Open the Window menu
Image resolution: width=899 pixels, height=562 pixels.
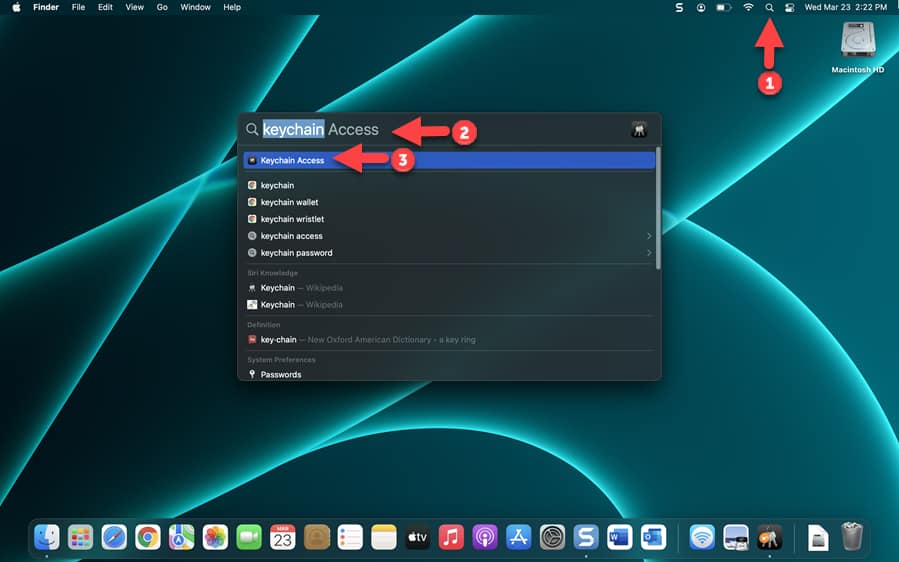pyautogui.click(x=196, y=7)
